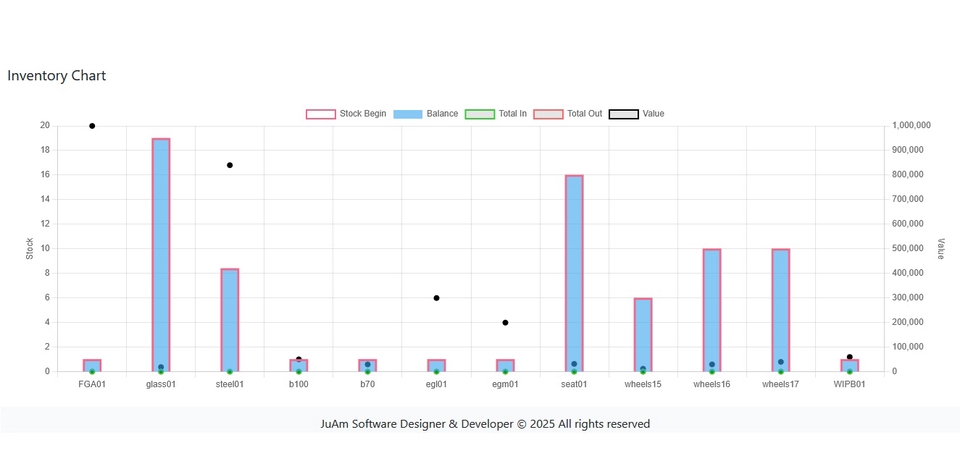Click the egm01 black Value dot
The height and width of the screenshot is (469, 960).
(x=505, y=323)
